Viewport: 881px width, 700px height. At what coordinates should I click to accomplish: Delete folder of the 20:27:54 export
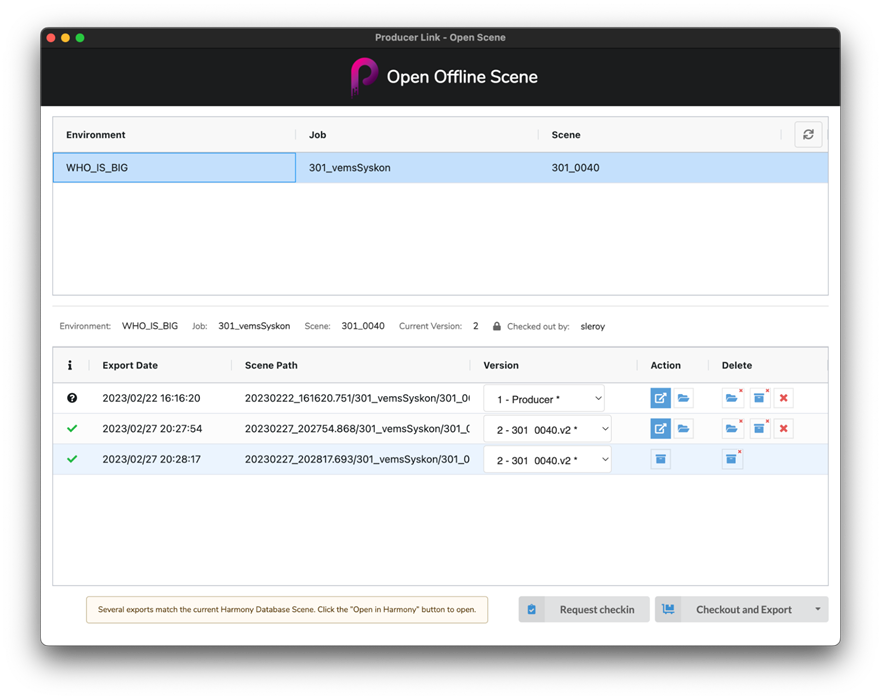pyautogui.click(x=732, y=429)
